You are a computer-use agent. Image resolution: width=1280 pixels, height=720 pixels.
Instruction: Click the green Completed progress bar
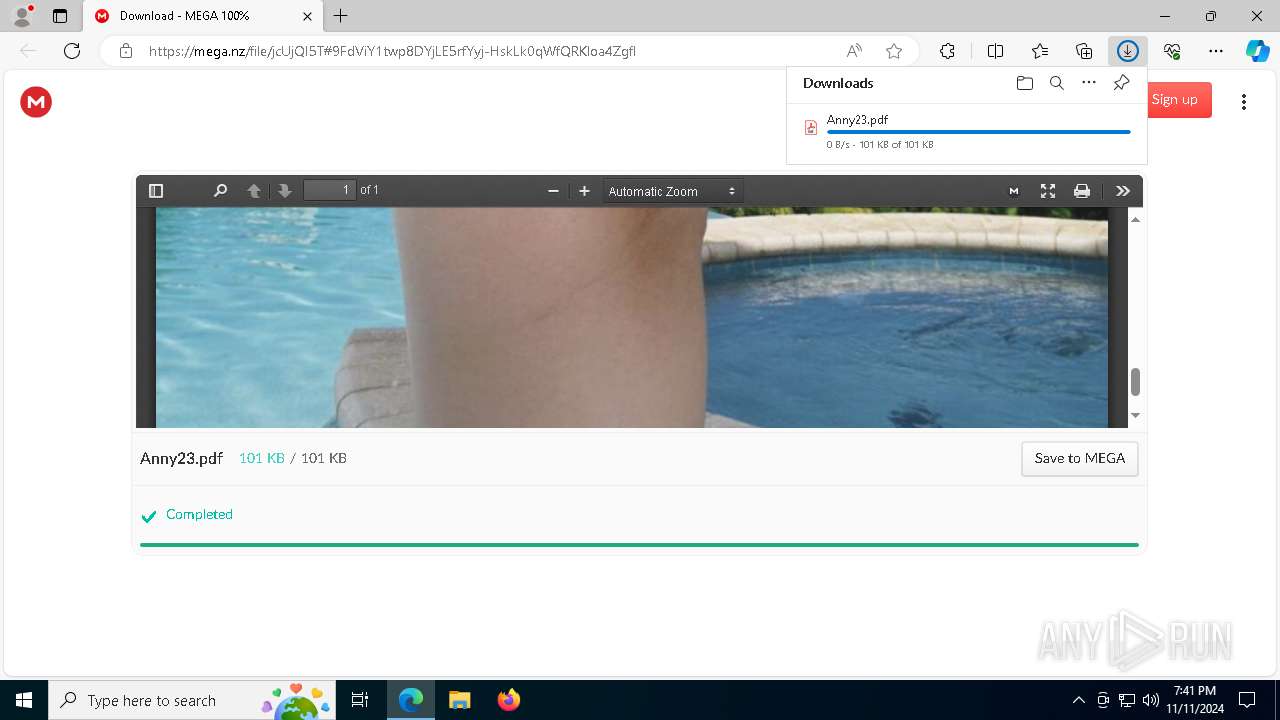click(x=640, y=545)
